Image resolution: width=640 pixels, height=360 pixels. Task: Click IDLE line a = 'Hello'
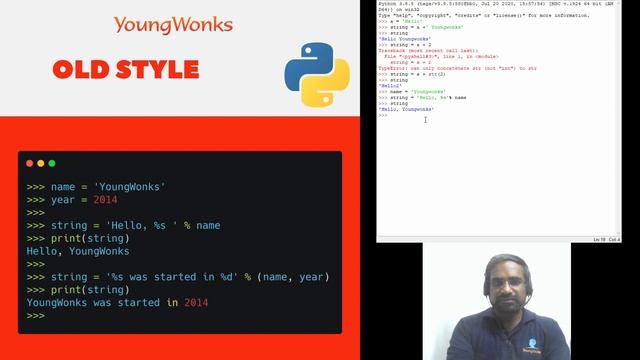pyautogui.click(x=400, y=21)
